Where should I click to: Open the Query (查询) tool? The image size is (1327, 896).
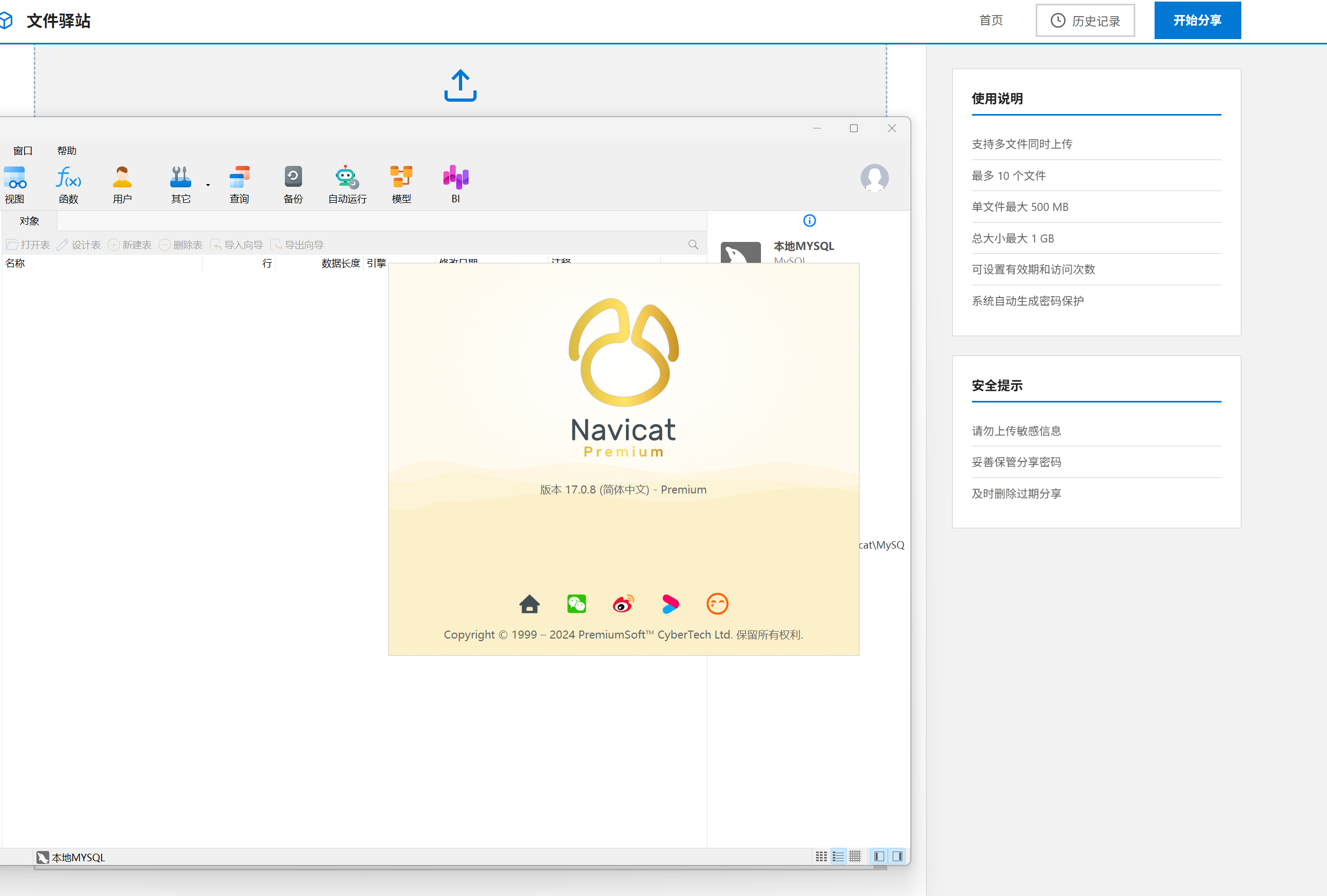(x=239, y=184)
